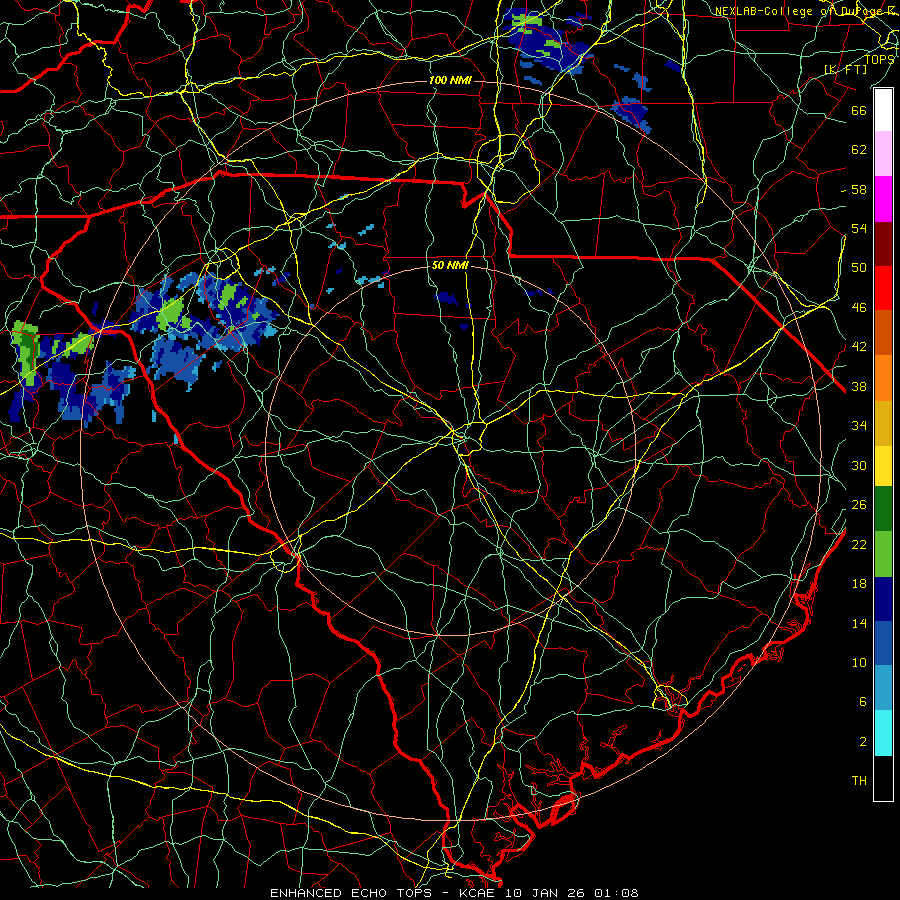Image resolution: width=900 pixels, height=900 pixels.
Task: Select the "18" legend value
Action: click(x=859, y=584)
